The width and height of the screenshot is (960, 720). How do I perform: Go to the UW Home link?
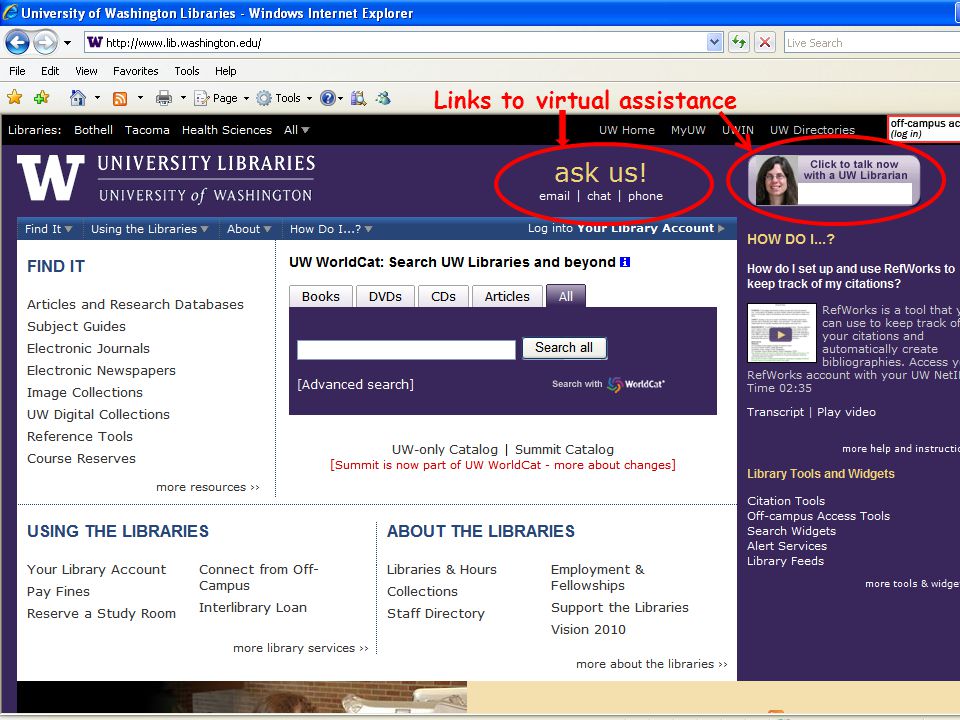click(626, 130)
